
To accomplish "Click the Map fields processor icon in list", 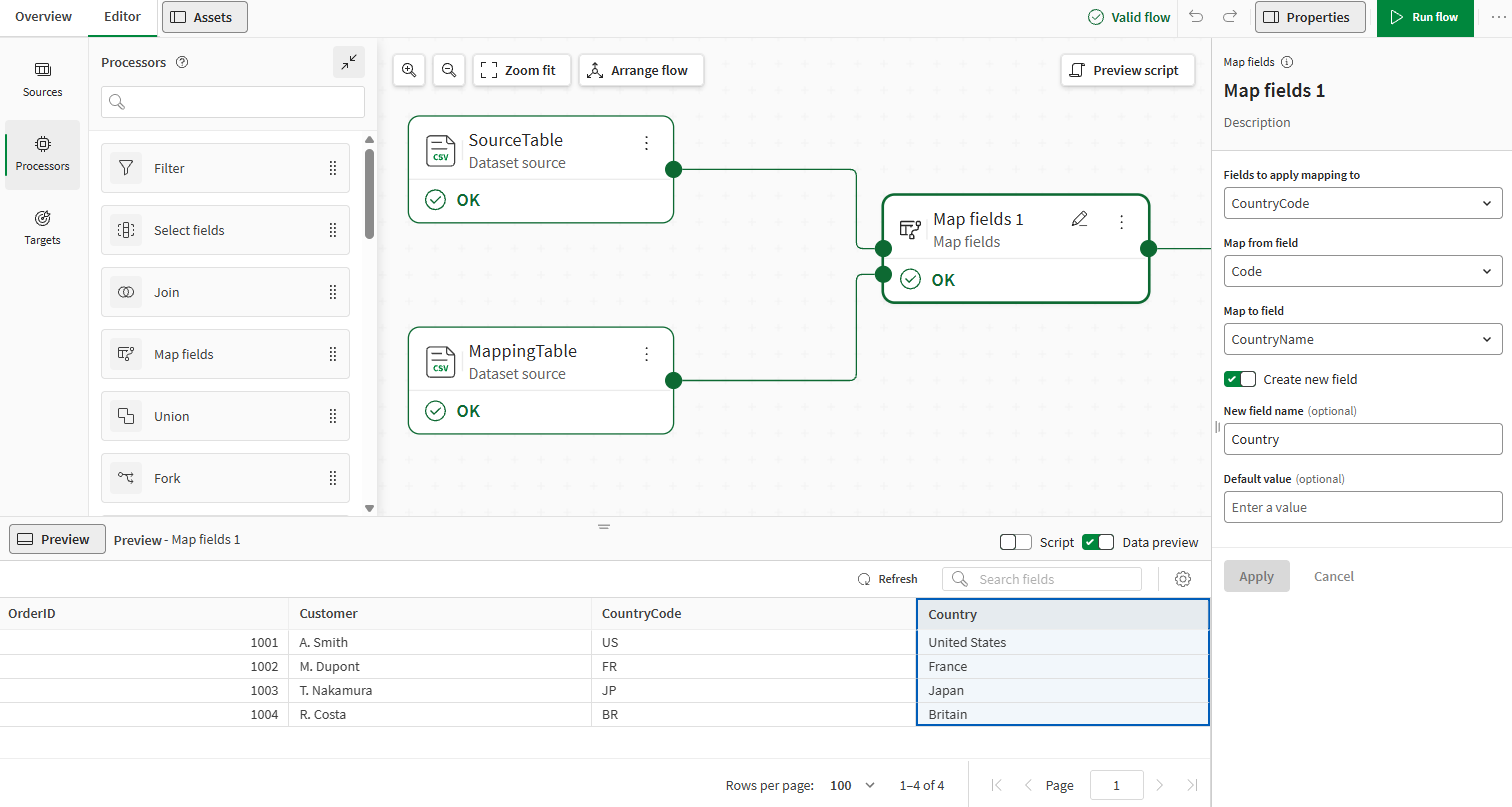I will pyautogui.click(x=126, y=354).
